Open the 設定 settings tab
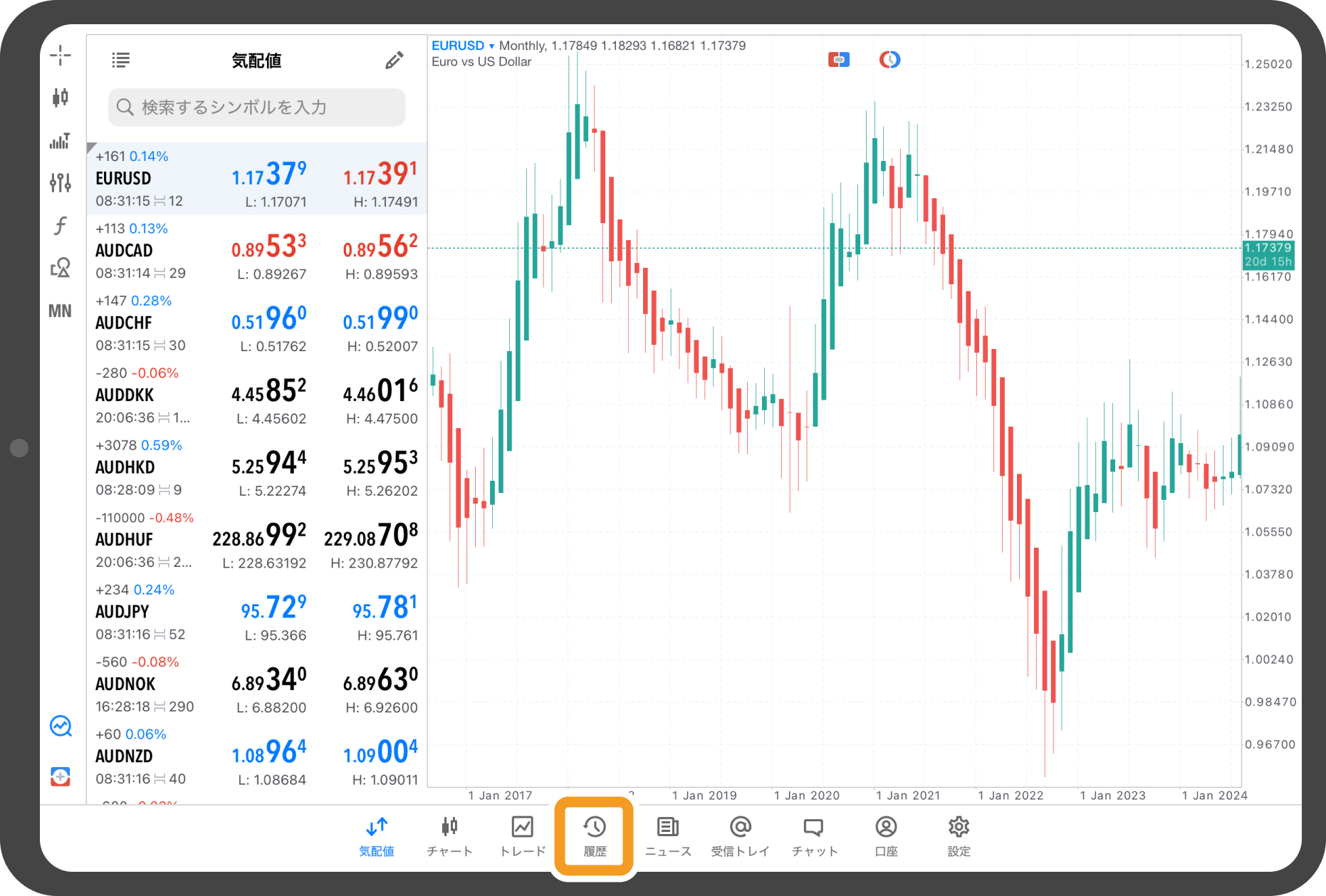Screen dimensions: 1326x896 click(959, 836)
